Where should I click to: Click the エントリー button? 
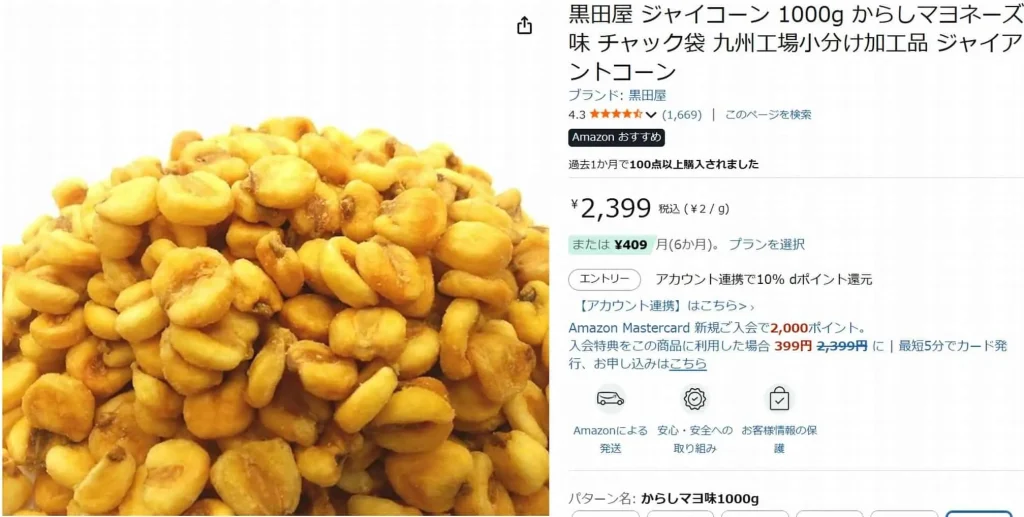(603, 280)
